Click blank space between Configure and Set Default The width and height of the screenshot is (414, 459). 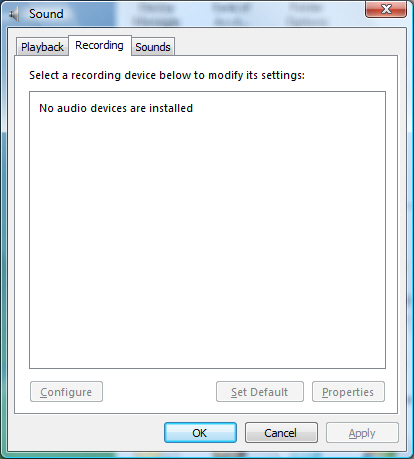pyautogui.click(x=159, y=392)
